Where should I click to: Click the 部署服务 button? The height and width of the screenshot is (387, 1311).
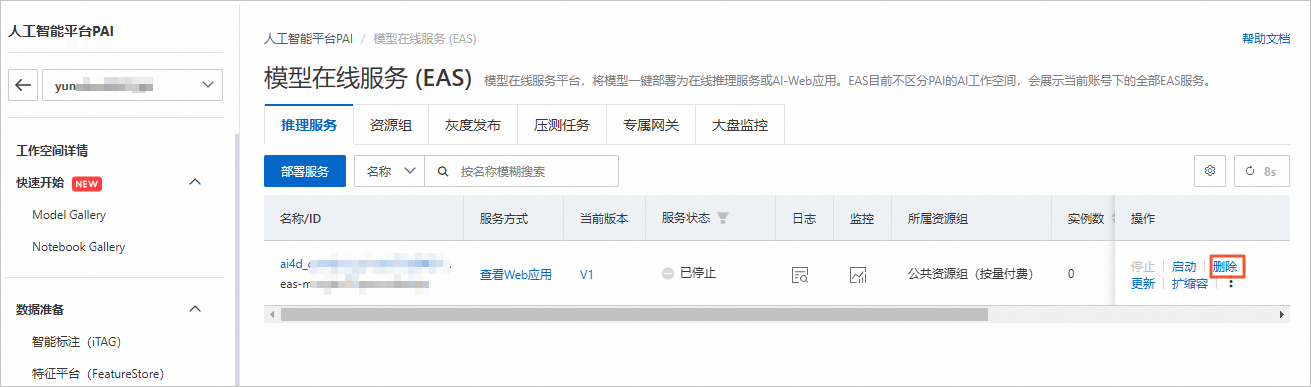304,171
